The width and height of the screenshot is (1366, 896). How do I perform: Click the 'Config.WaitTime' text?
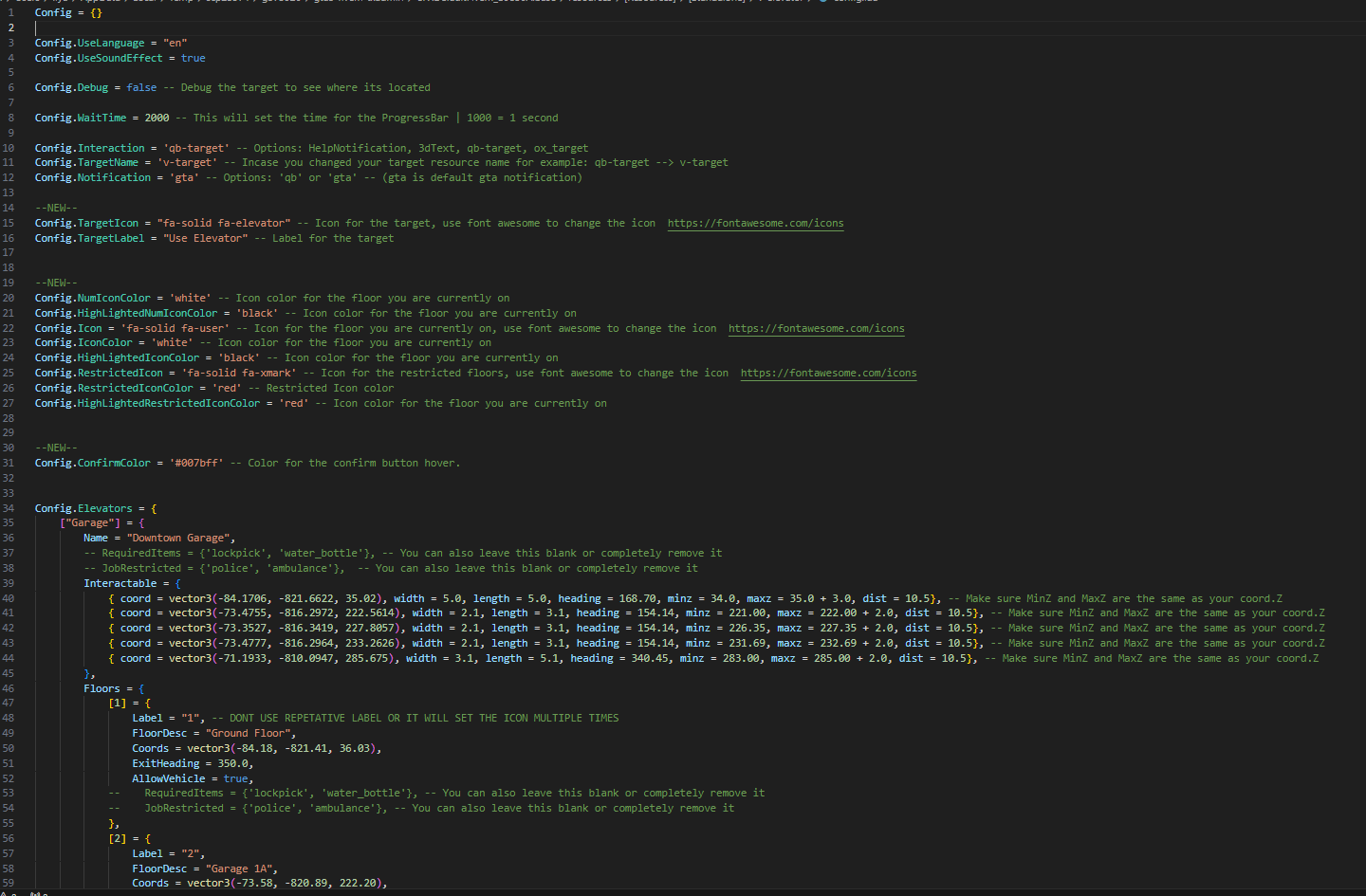click(81, 119)
